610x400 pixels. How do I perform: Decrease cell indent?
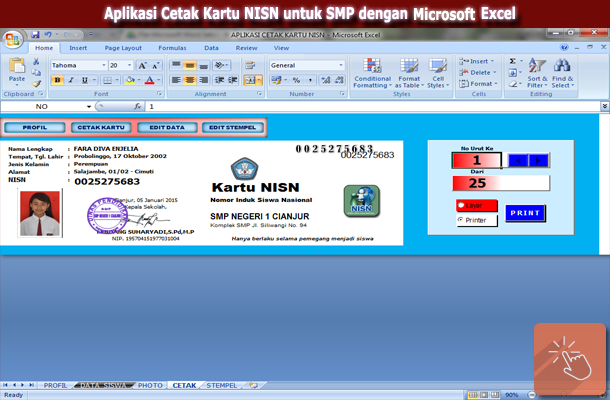click(x=219, y=80)
